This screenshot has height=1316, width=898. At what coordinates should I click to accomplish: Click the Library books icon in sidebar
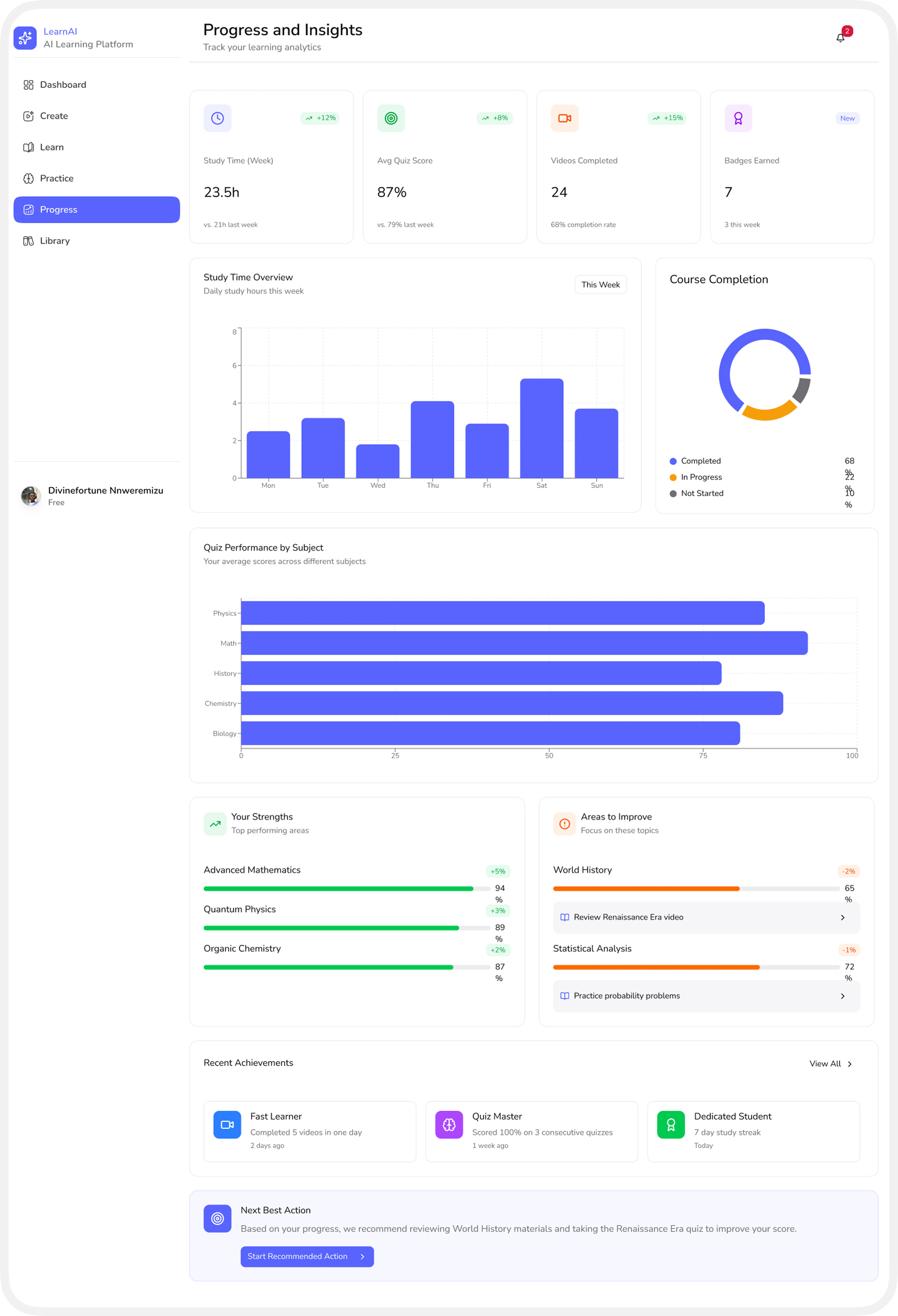point(28,241)
